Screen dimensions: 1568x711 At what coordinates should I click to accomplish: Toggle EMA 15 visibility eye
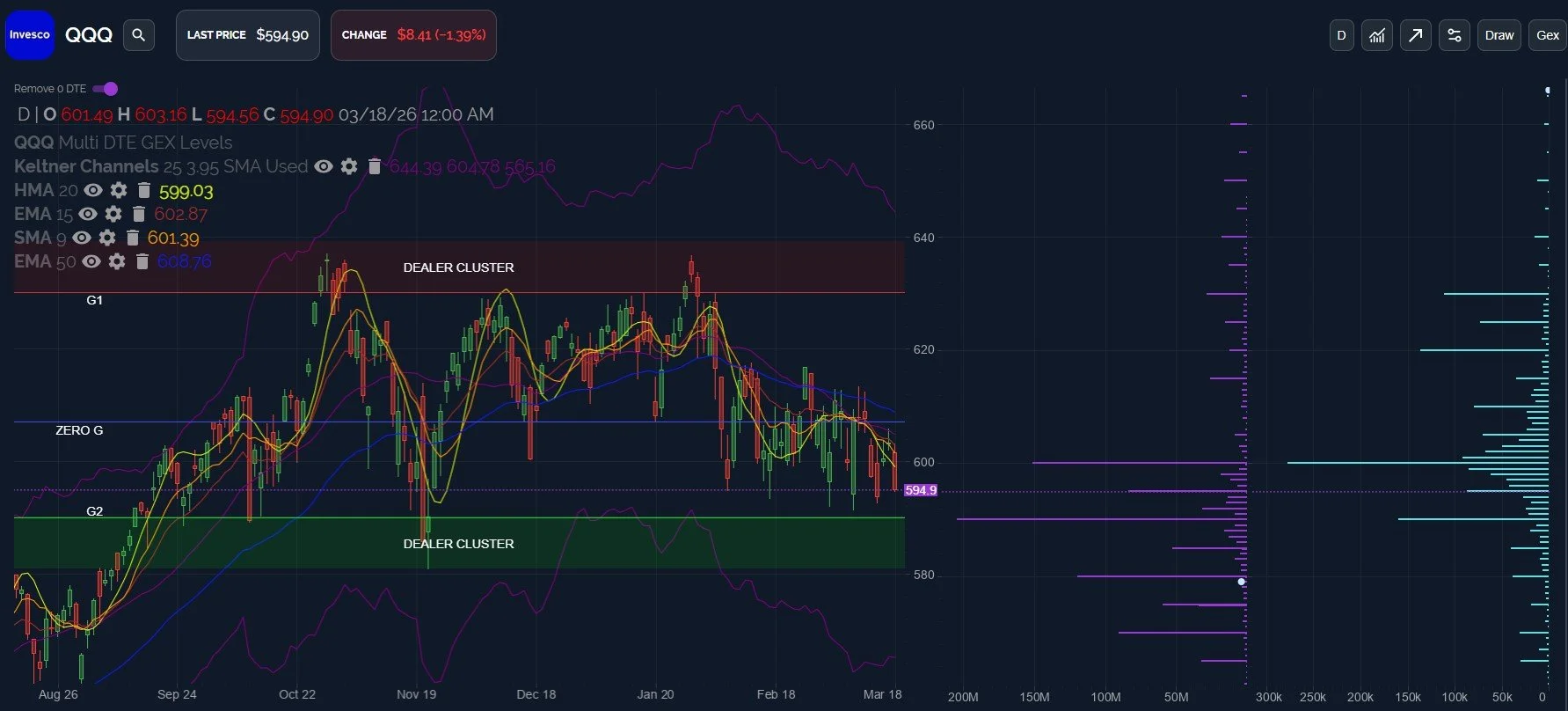click(88, 214)
